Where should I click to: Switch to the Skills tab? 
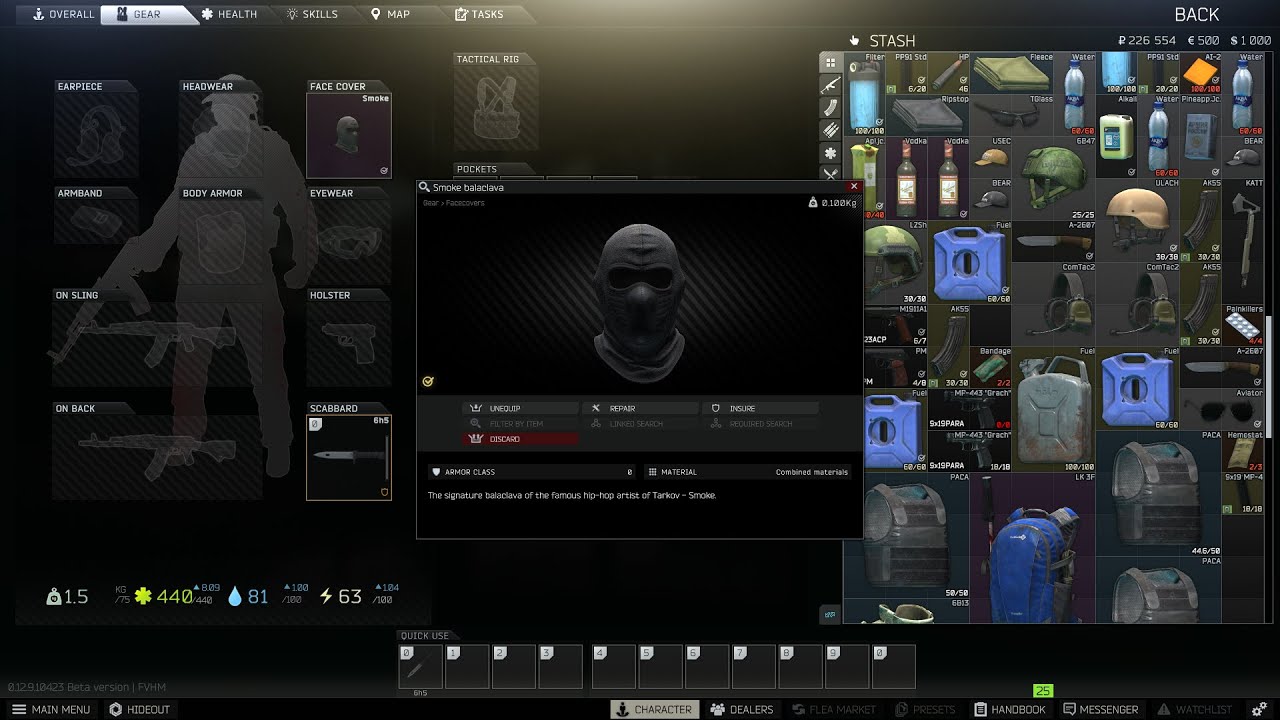pos(312,14)
